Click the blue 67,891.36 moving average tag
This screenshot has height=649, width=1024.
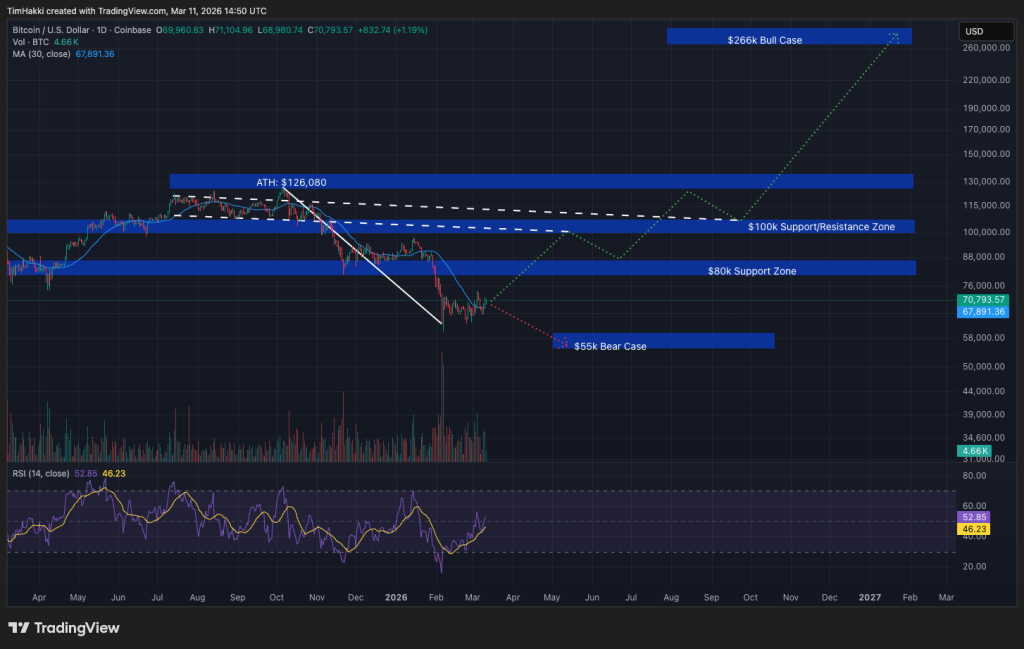982,312
